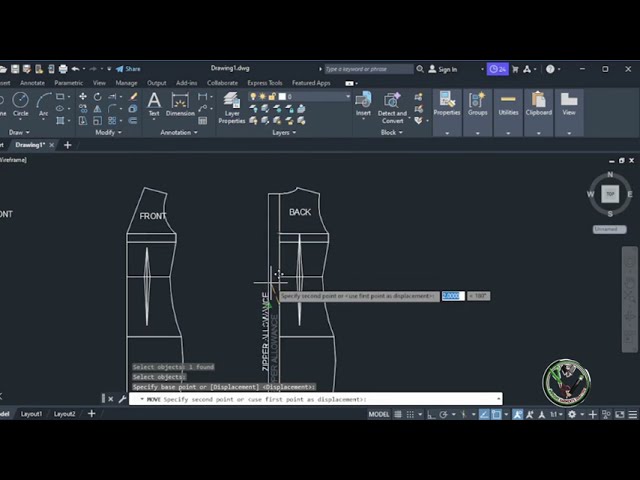Viewport: 640px width, 480px height.
Task: Open the Autodesk App Store cart icon
Action: click(x=515, y=69)
